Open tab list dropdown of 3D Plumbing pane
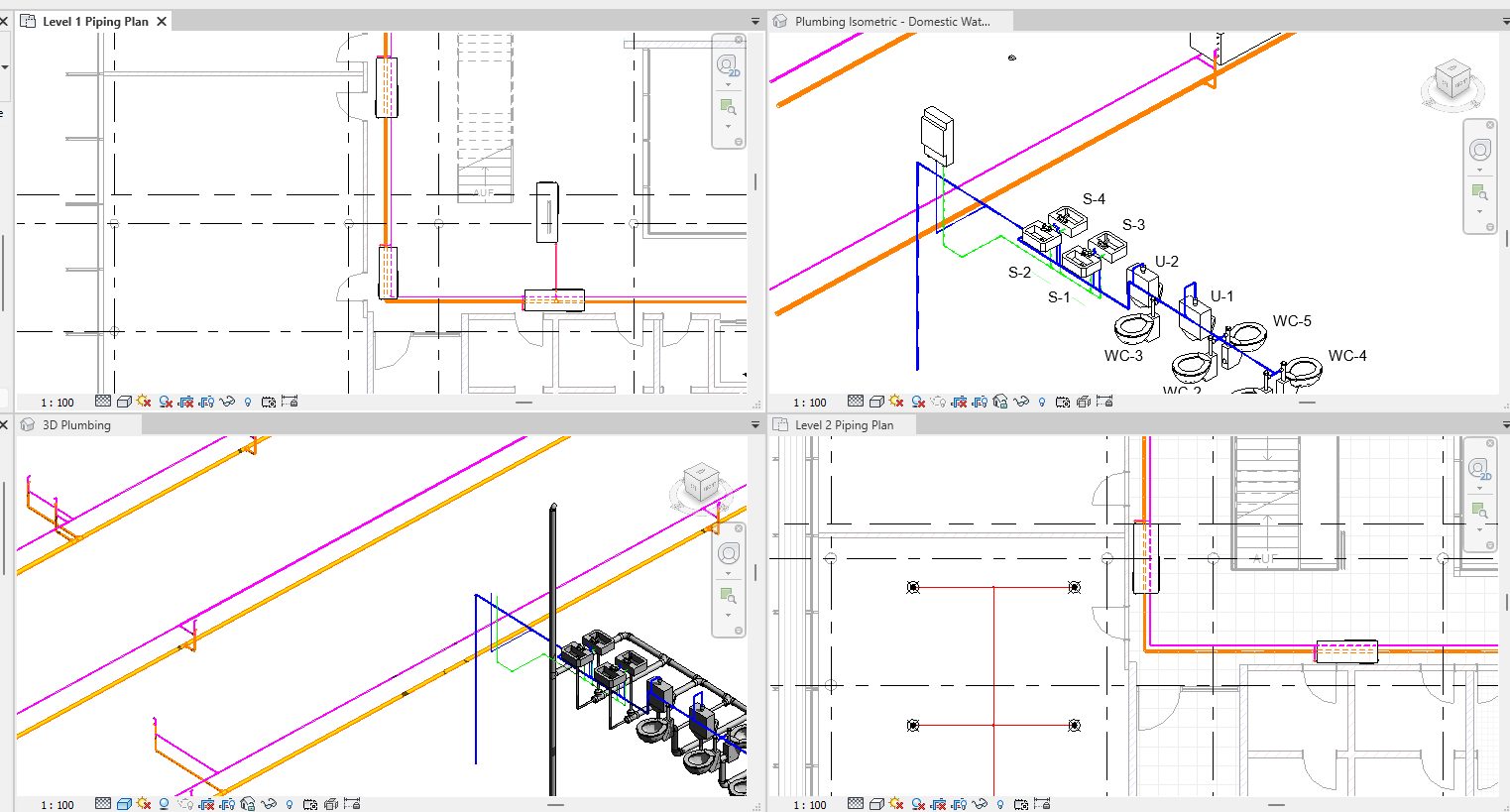This screenshot has width=1510, height=812. pyautogui.click(x=755, y=425)
